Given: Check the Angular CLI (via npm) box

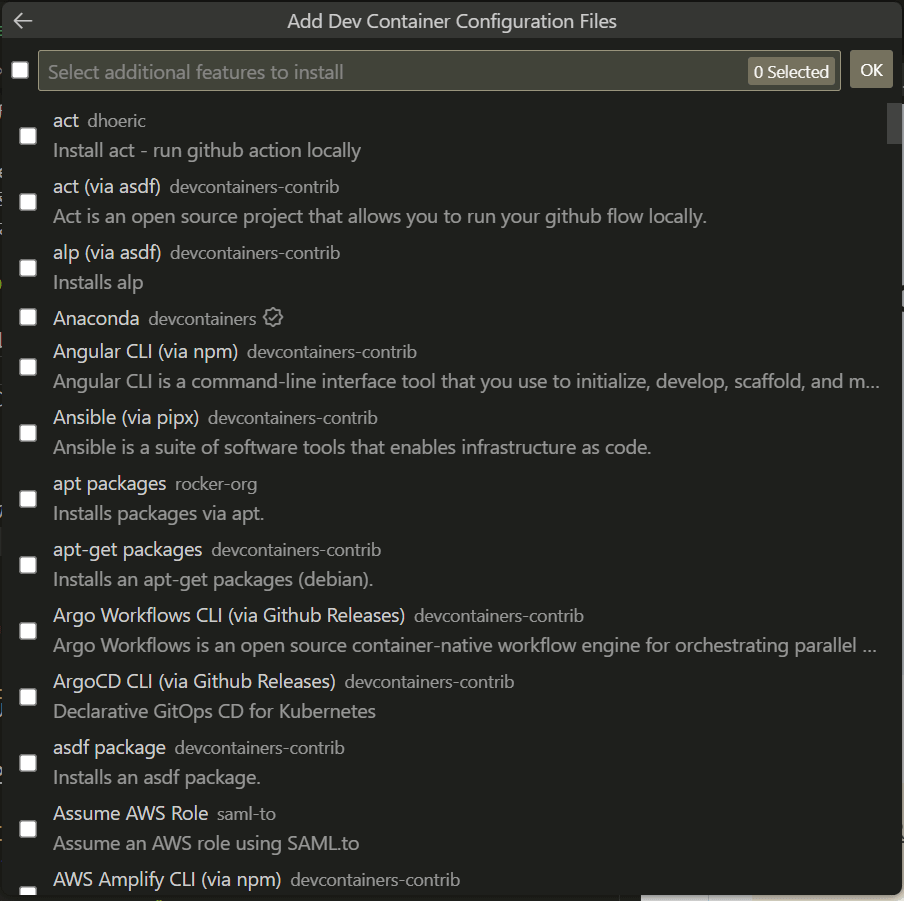Looking at the screenshot, I should click(x=28, y=367).
